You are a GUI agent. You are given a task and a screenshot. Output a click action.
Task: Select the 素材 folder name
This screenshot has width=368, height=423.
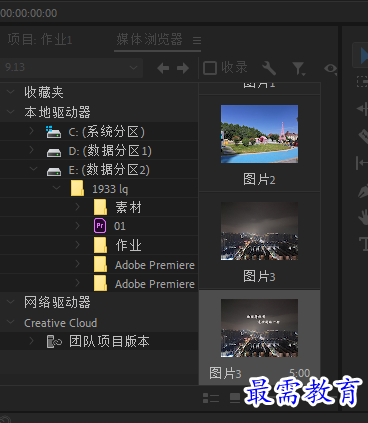[x=128, y=207]
